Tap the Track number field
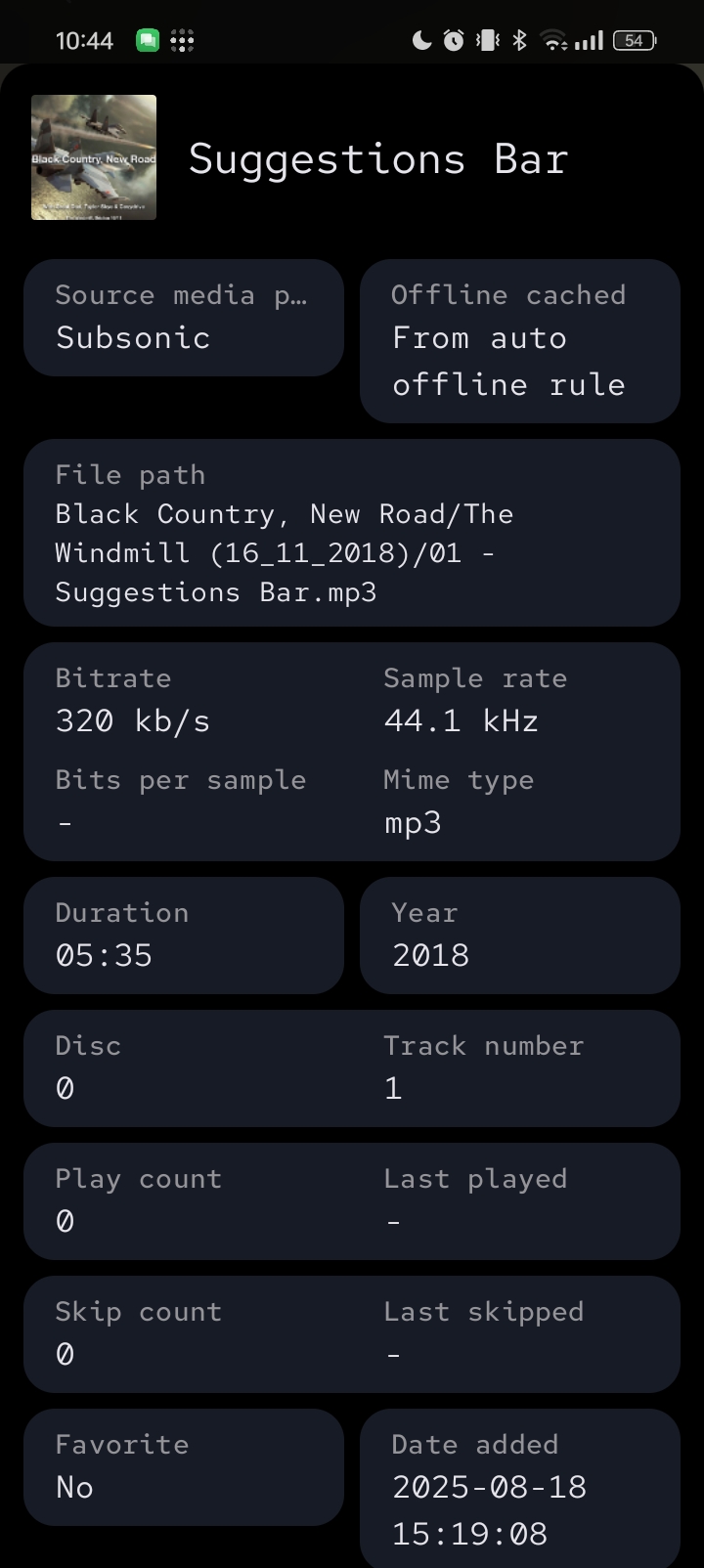The height and width of the screenshot is (1568, 704). pos(483,1068)
